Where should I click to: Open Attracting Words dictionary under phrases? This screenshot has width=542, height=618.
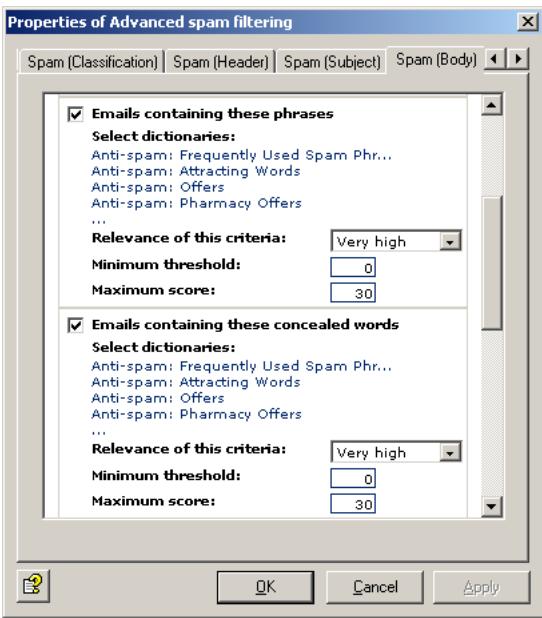(196, 171)
